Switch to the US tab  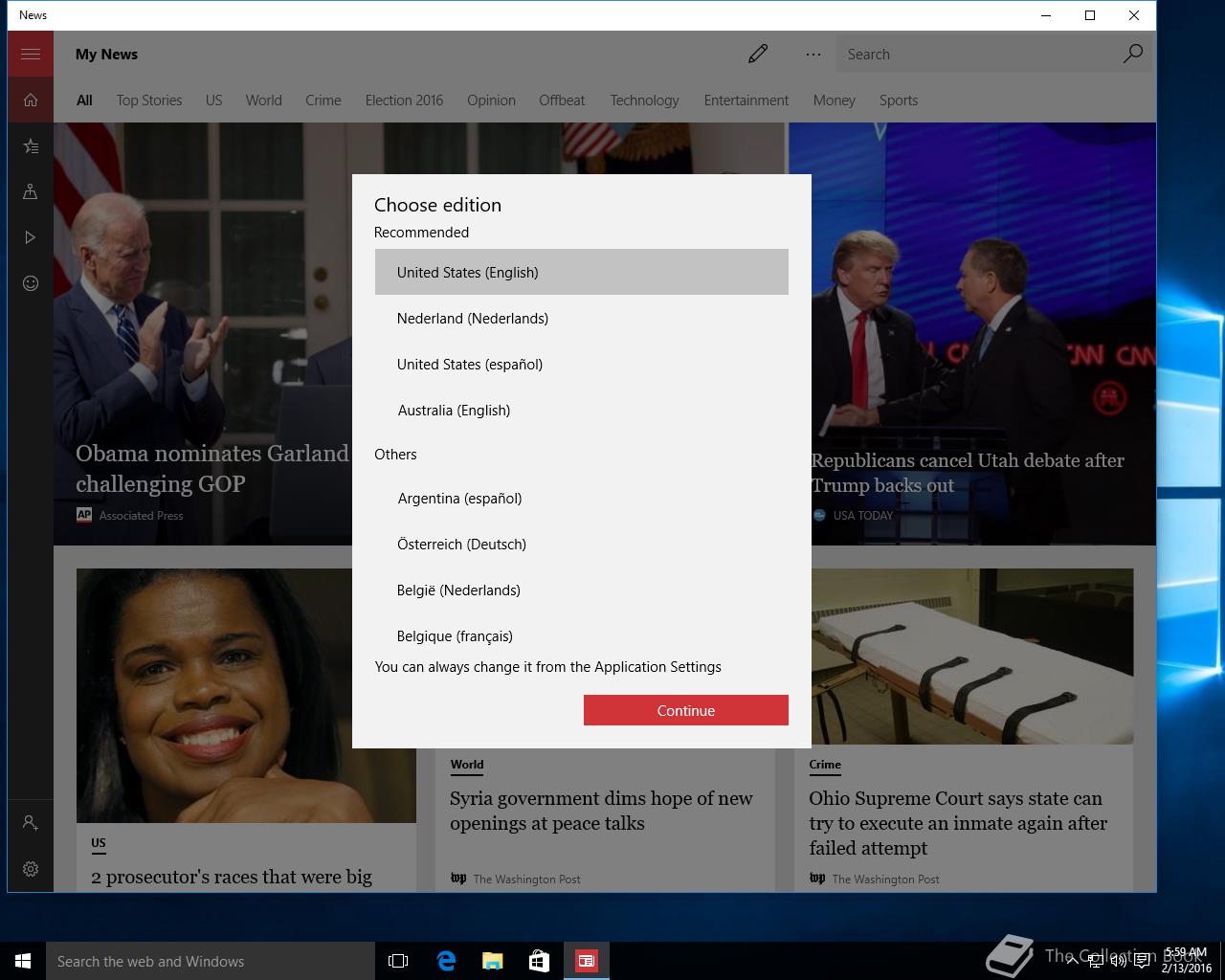[x=213, y=100]
